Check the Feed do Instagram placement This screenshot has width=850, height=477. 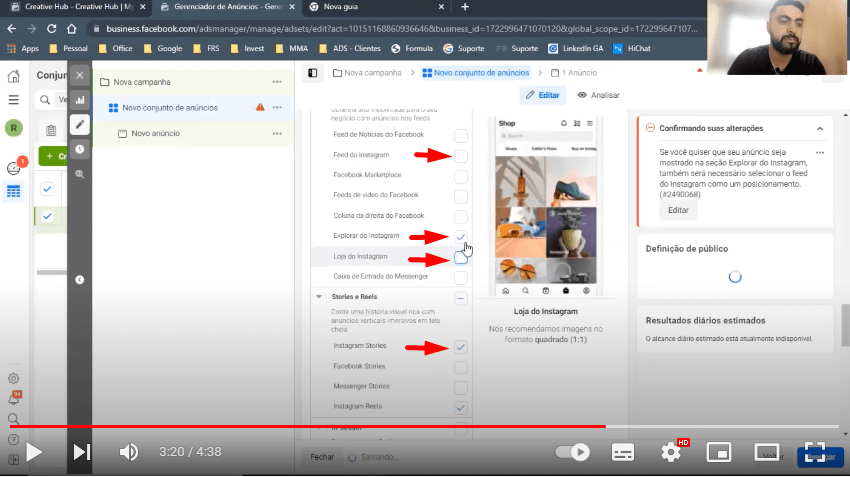[461, 156]
